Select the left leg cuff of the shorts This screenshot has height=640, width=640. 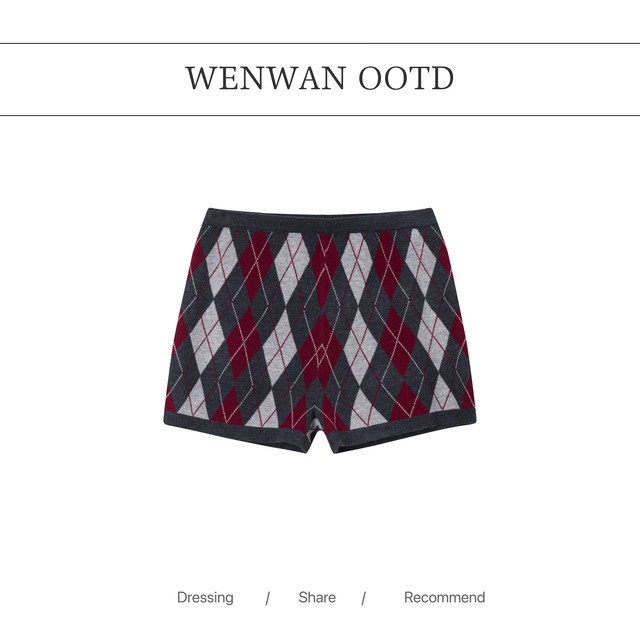click(239, 434)
